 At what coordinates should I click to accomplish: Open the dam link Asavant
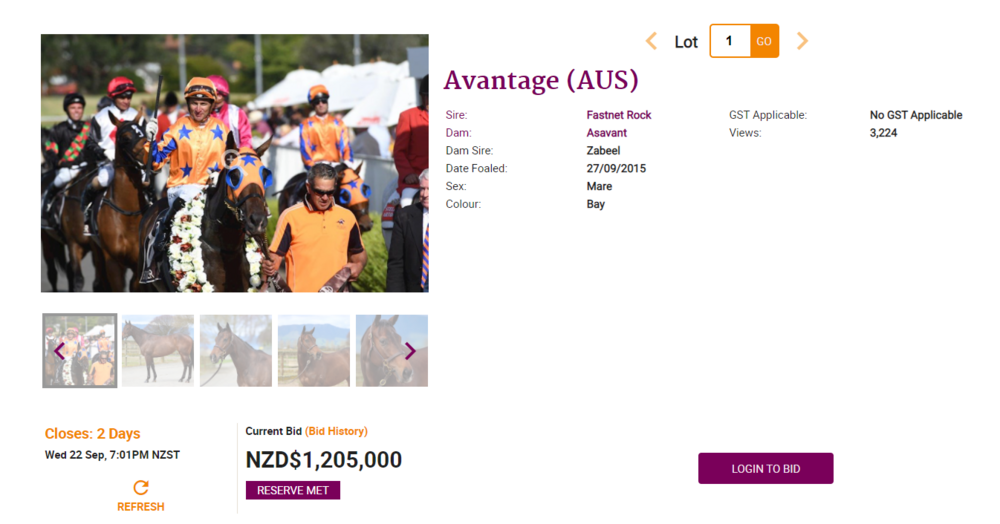pos(606,133)
